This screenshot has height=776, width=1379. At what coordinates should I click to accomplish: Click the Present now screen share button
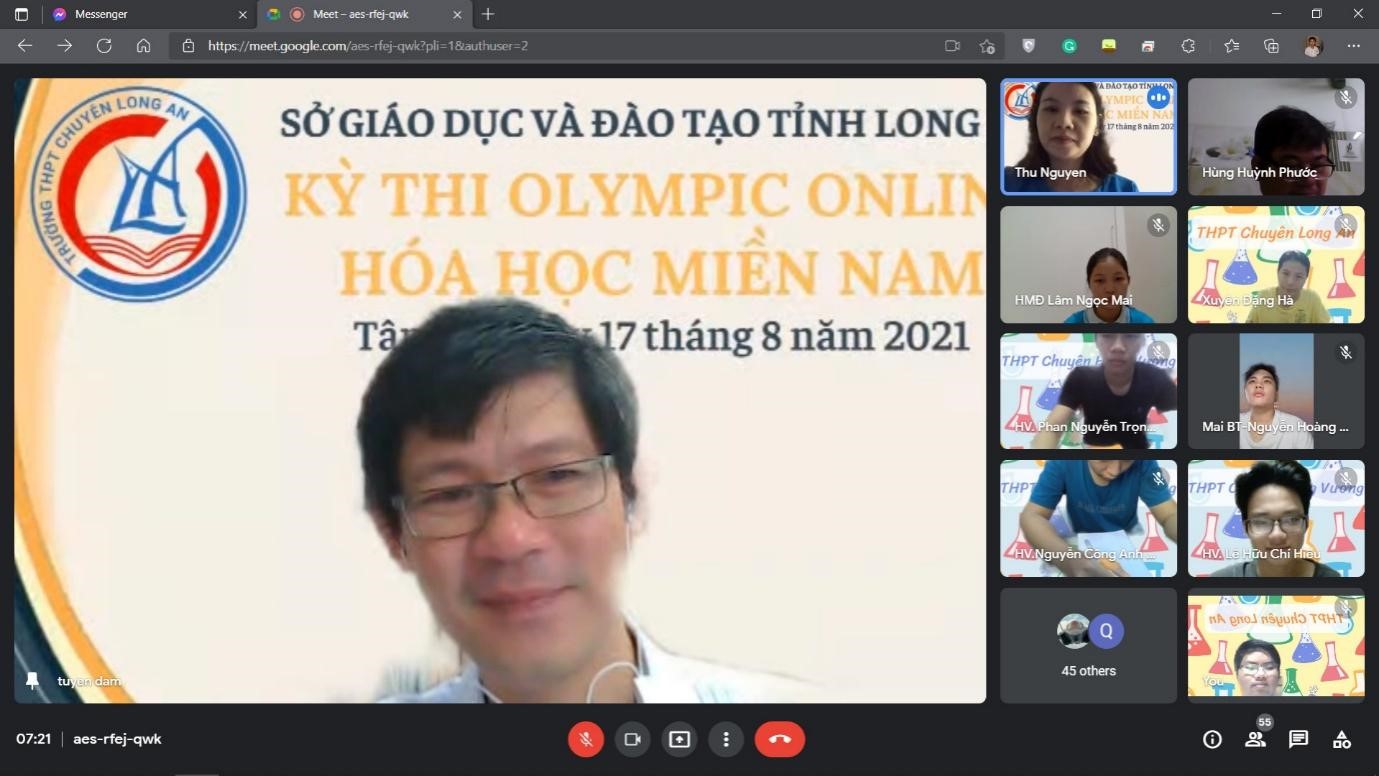[679, 739]
